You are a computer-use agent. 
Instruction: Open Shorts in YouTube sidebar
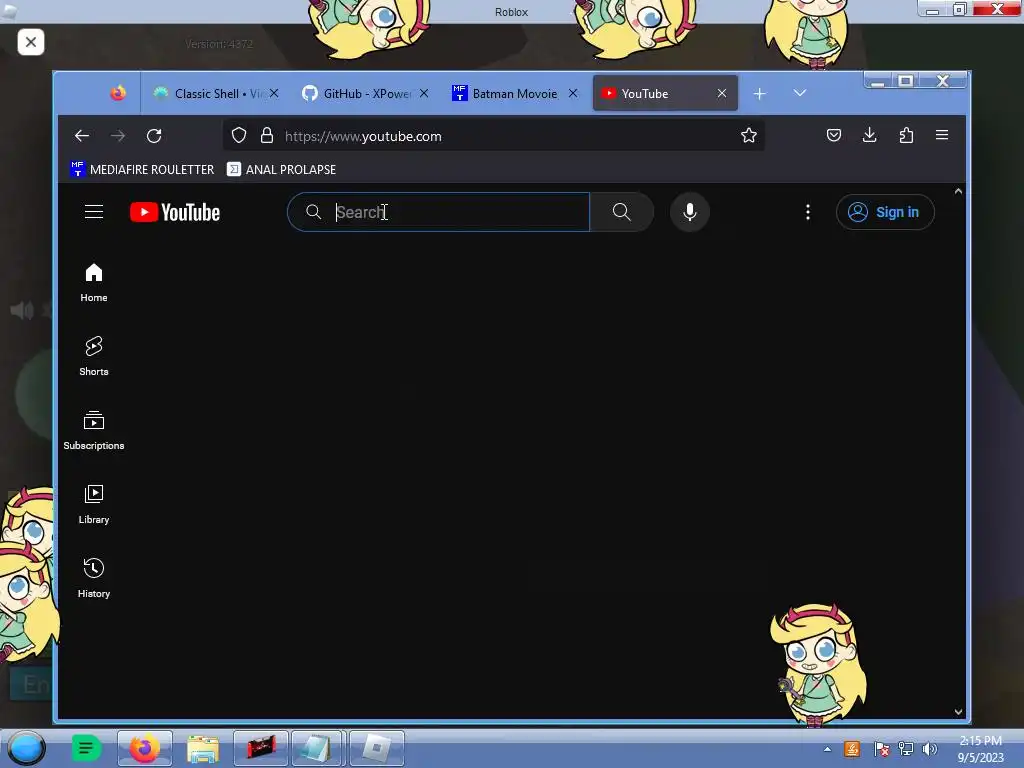[x=94, y=357]
